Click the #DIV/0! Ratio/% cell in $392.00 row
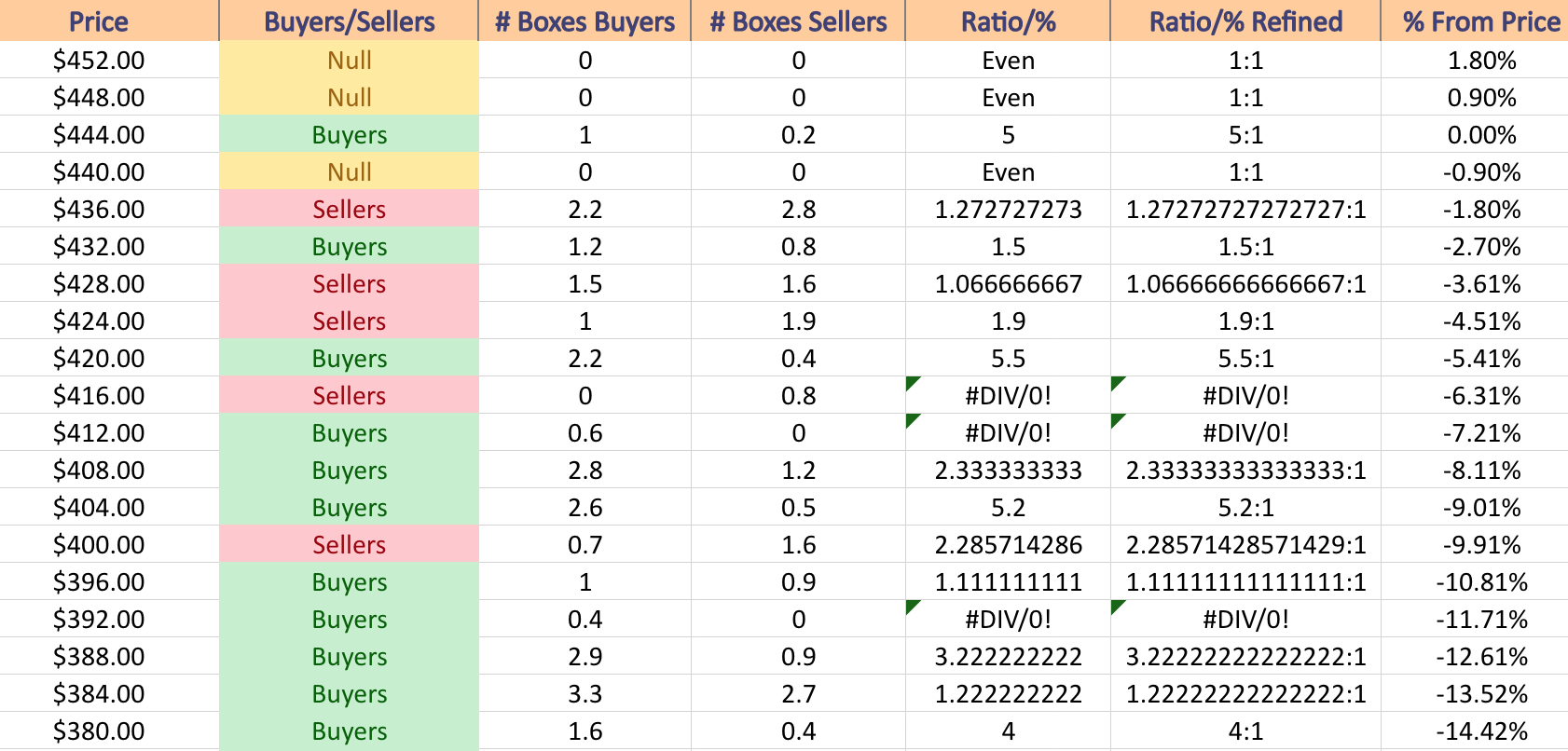Viewport: 1568px width, 751px height. pyautogui.click(x=1008, y=620)
